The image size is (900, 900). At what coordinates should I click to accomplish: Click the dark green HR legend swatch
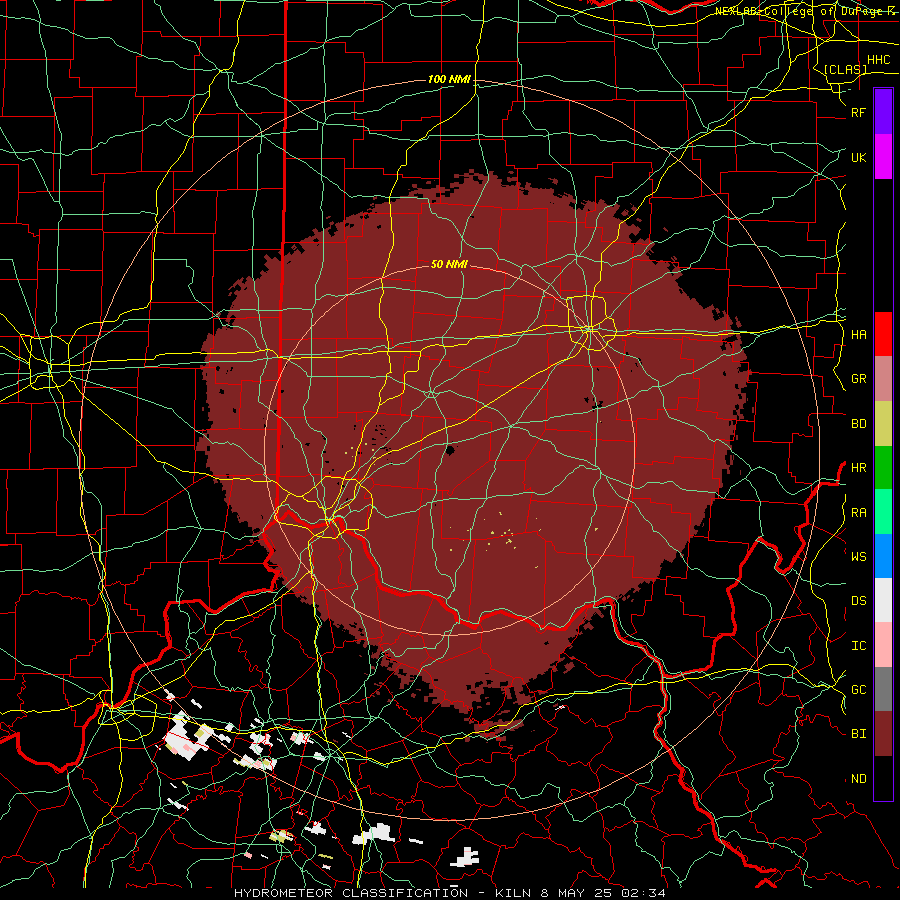pyautogui.click(x=883, y=468)
